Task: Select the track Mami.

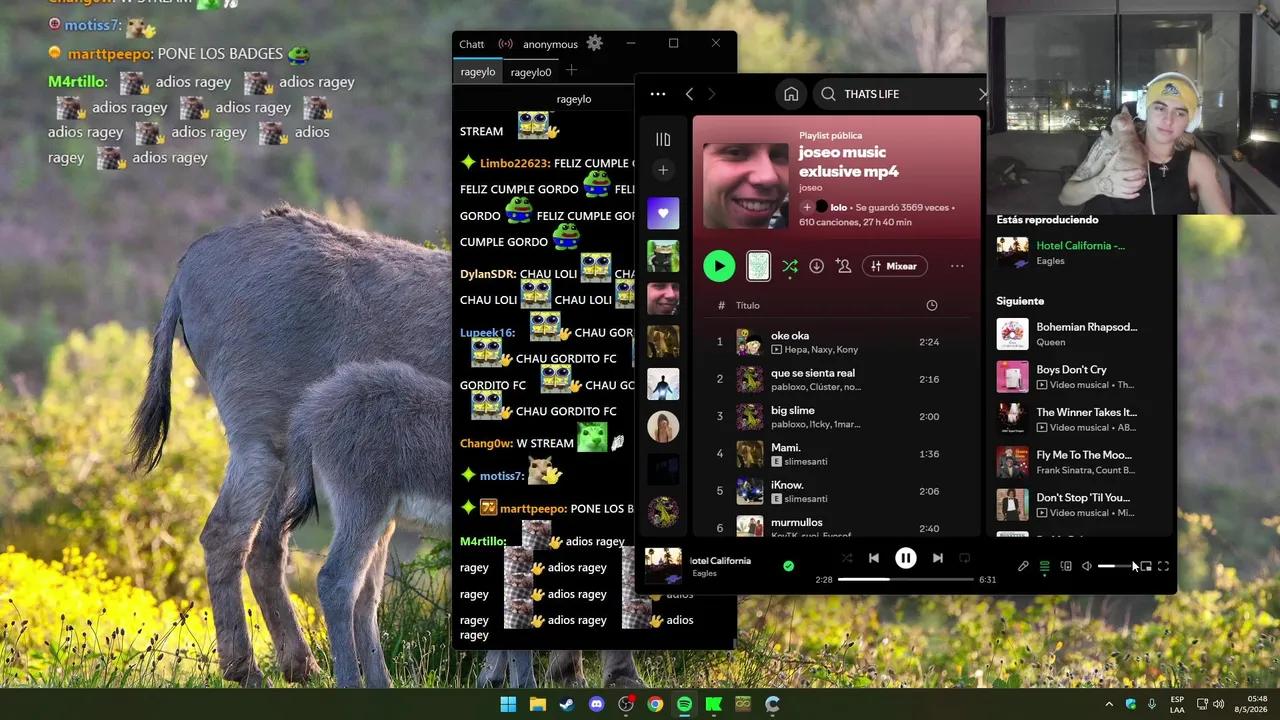Action: tap(838, 454)
